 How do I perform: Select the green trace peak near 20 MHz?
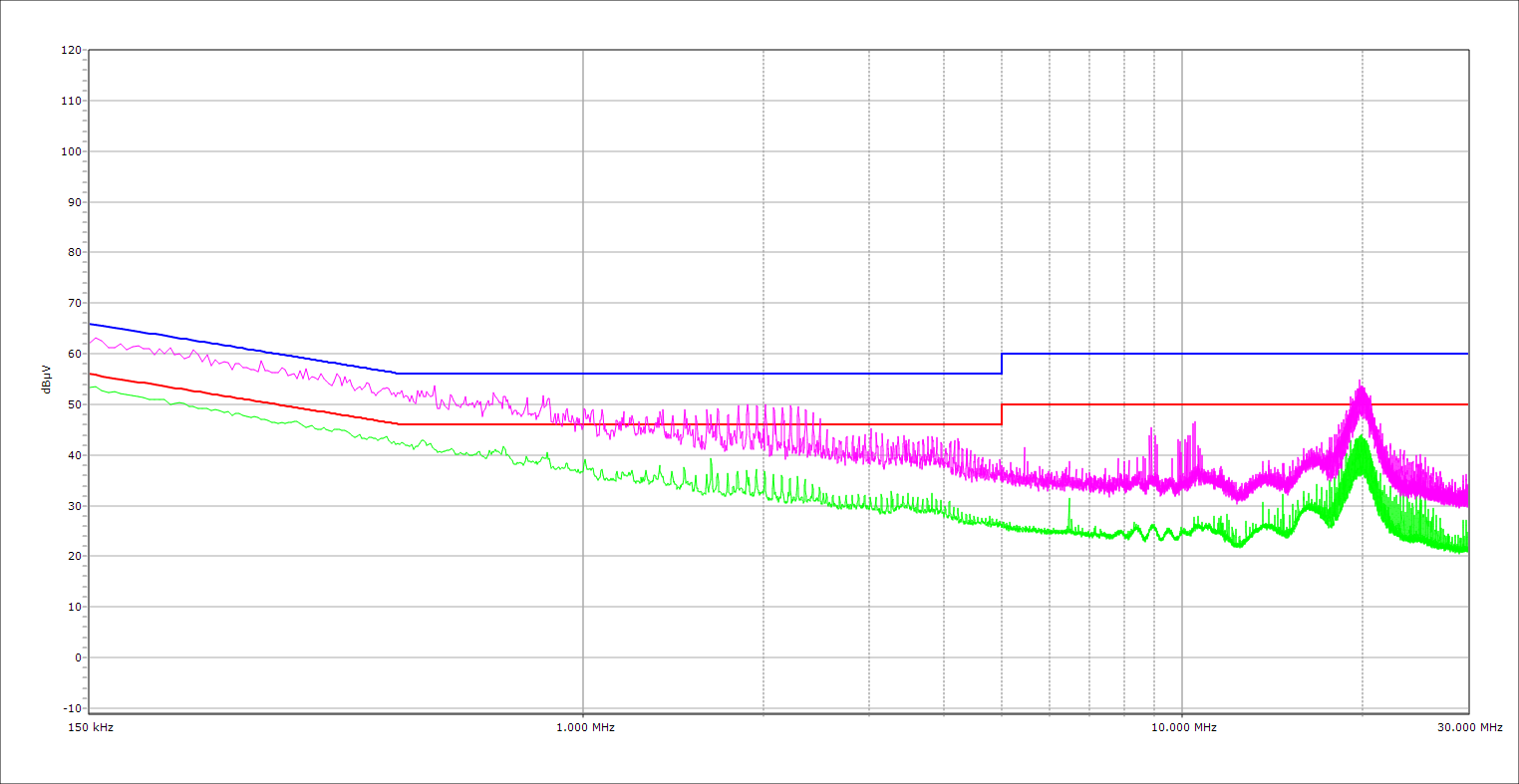(1361, 438)
